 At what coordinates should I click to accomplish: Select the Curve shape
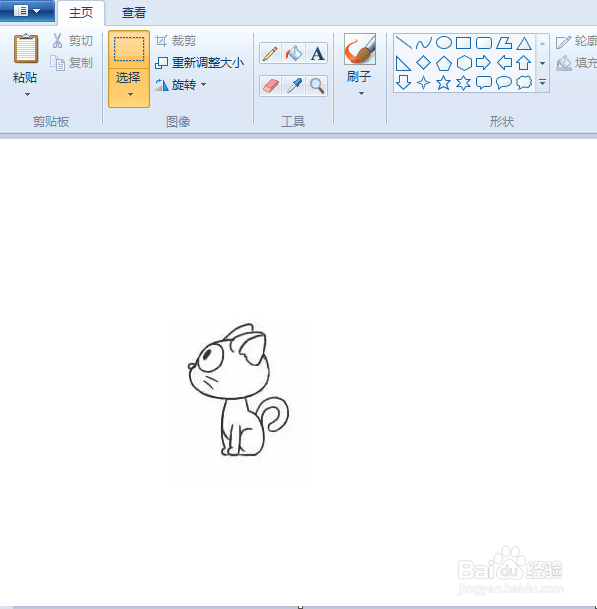423,43
